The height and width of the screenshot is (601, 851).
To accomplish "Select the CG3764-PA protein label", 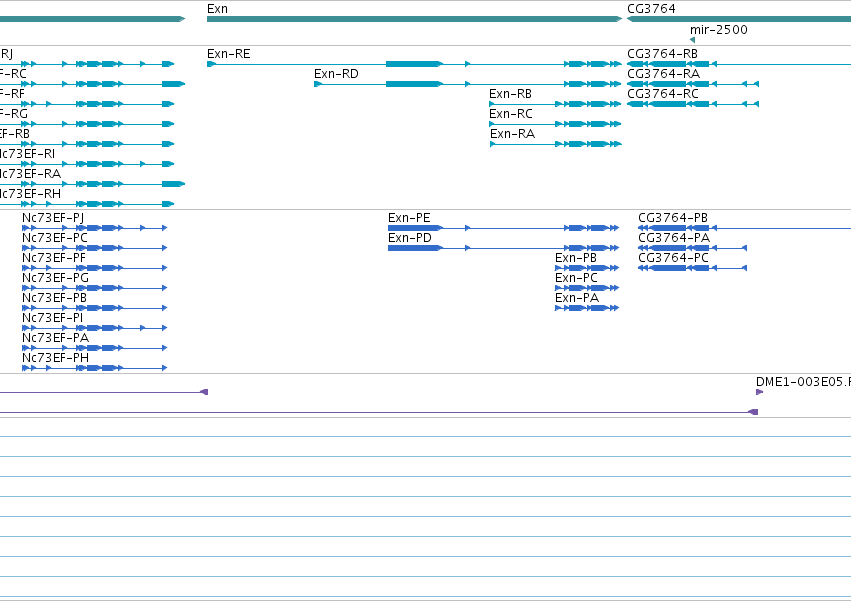I will (674, 238).
